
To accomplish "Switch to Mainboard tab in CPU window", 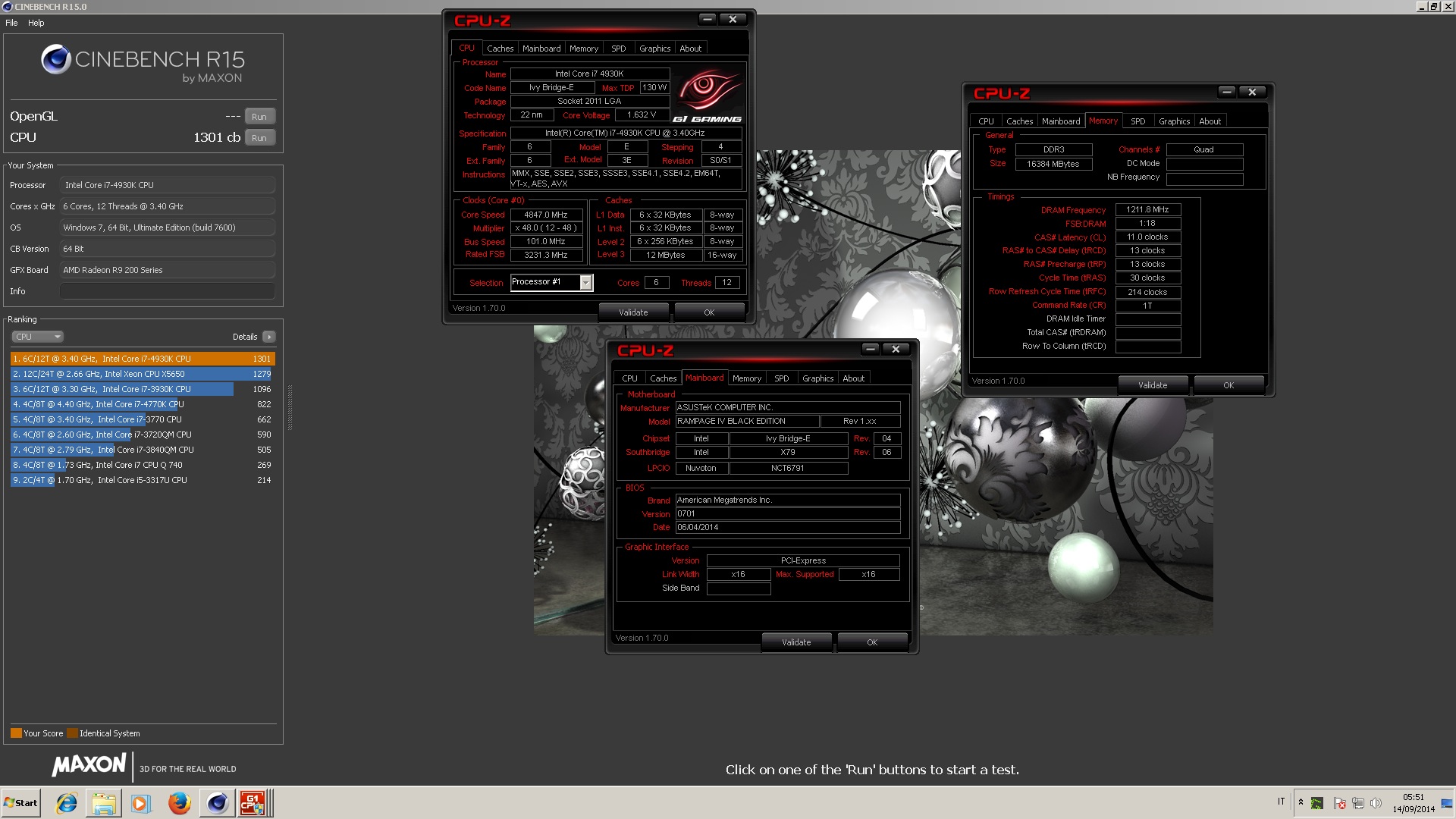I will pyautogui.click(x=541, y=49).
